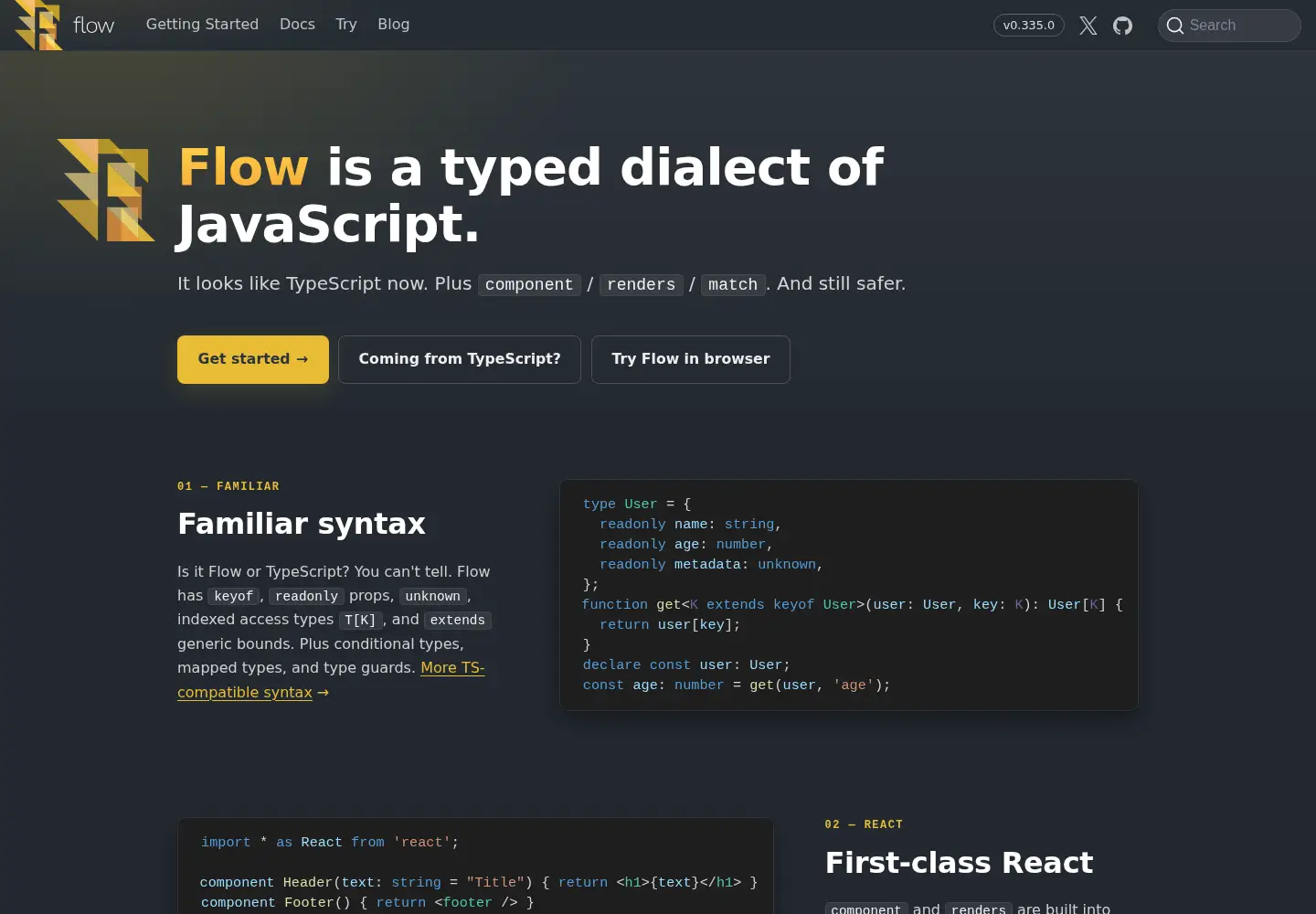
Task: Click the large Flow logo in hero
Action: (x=106, y=190)
